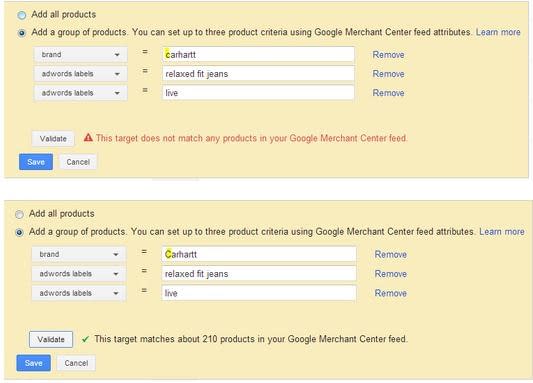The width and height of the screenshot is (533, 383).
Task: Click 'This target matches about 210 products' message
Action: (251, 339)
